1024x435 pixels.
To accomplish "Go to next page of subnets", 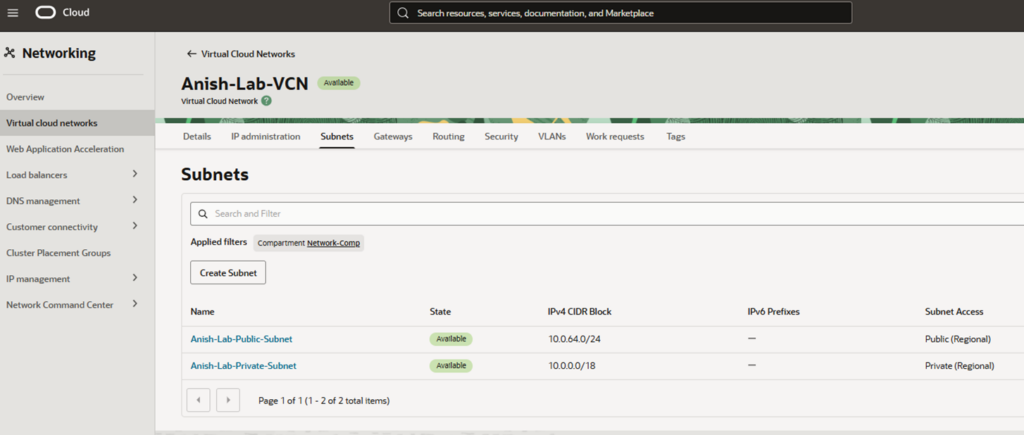I will (x=228, y=400).
